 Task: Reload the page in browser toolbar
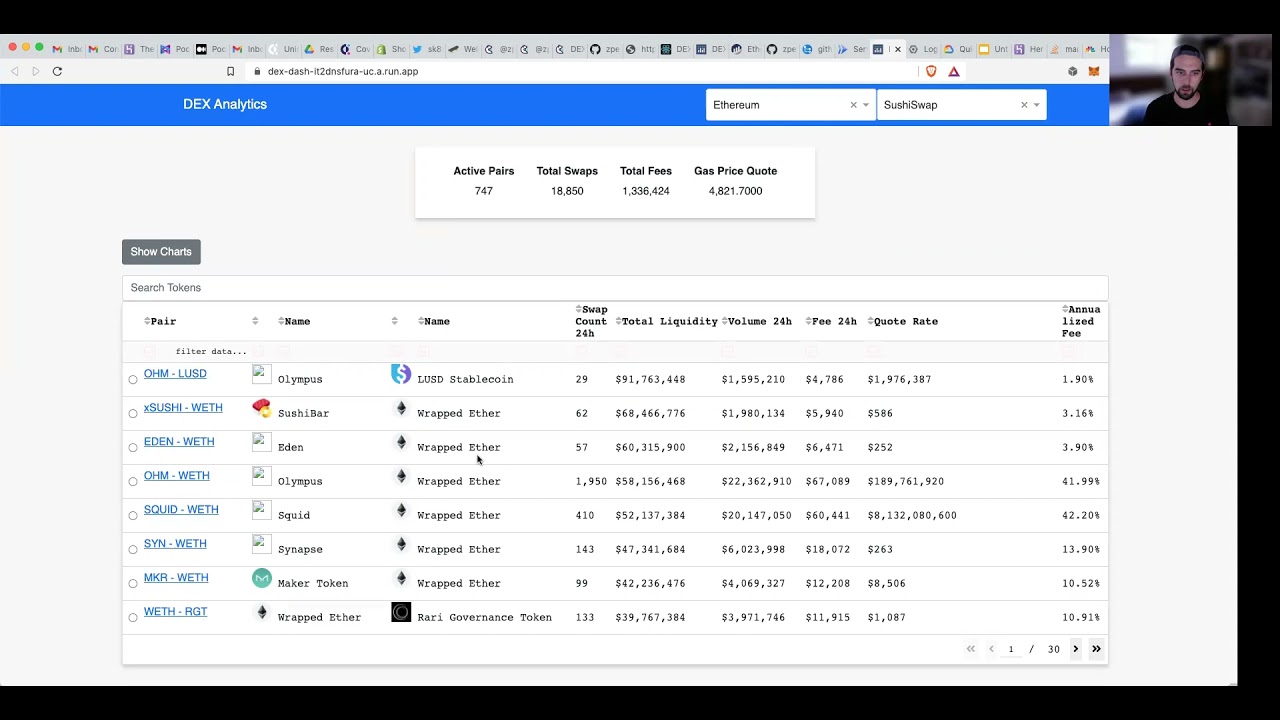57,72
